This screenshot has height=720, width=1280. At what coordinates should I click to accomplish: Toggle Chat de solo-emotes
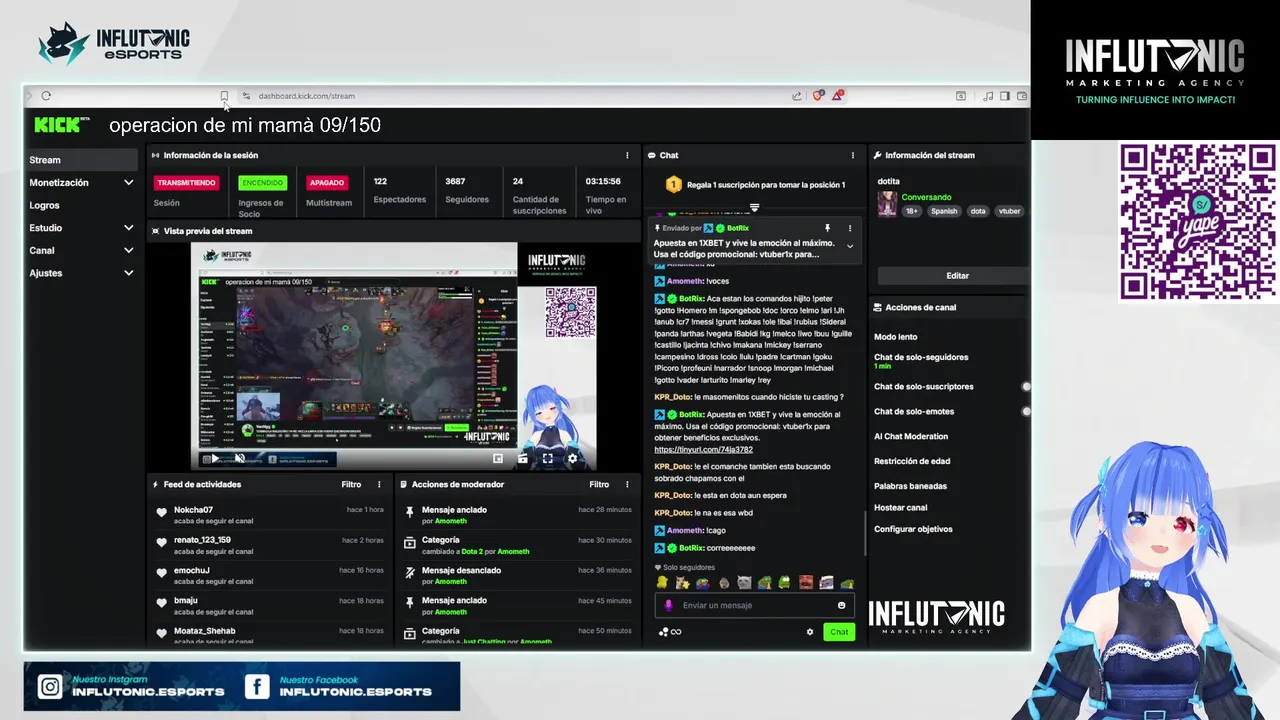1025,411
